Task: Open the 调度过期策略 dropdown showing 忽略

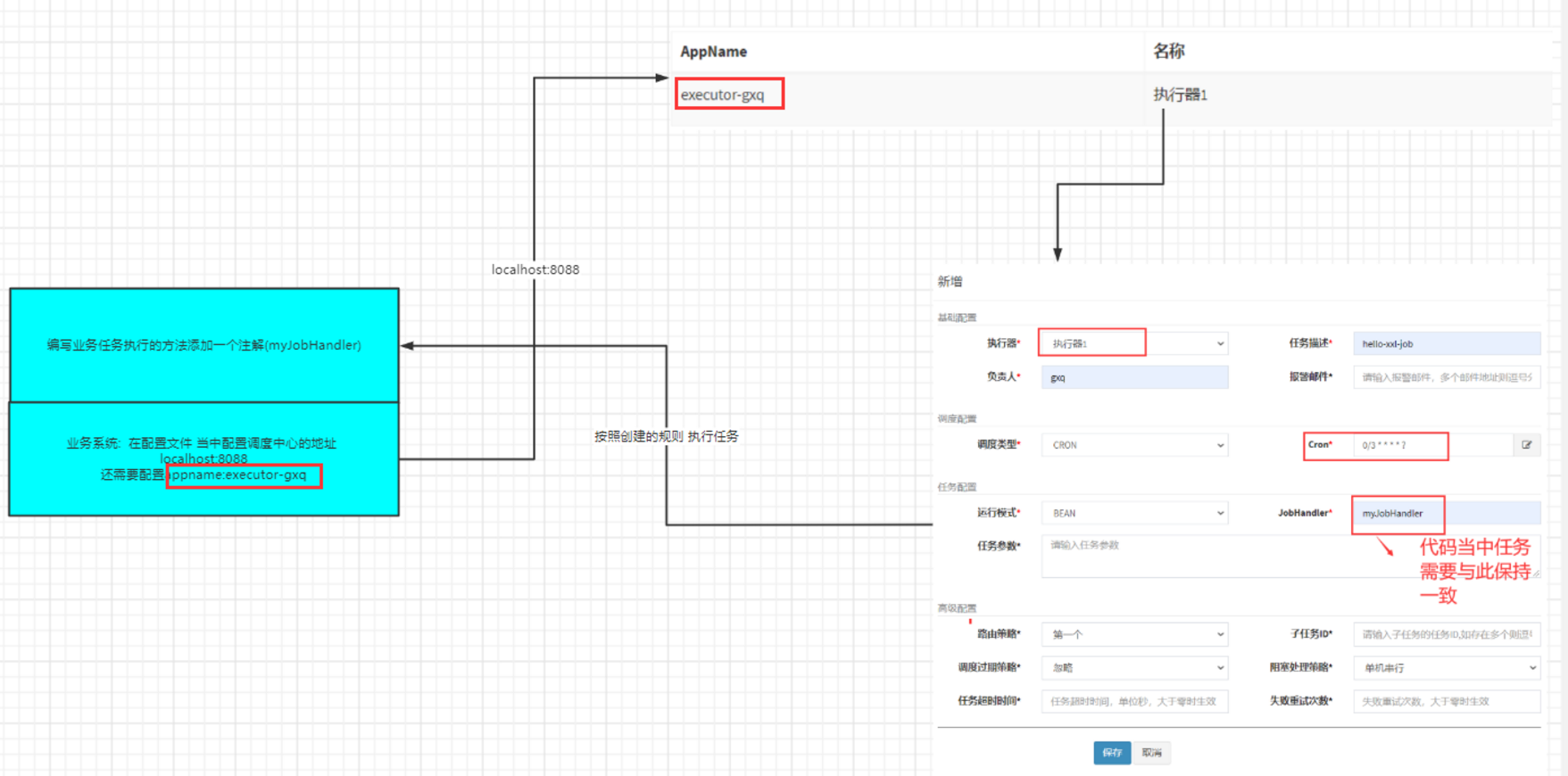Action: coord(1134,667)
